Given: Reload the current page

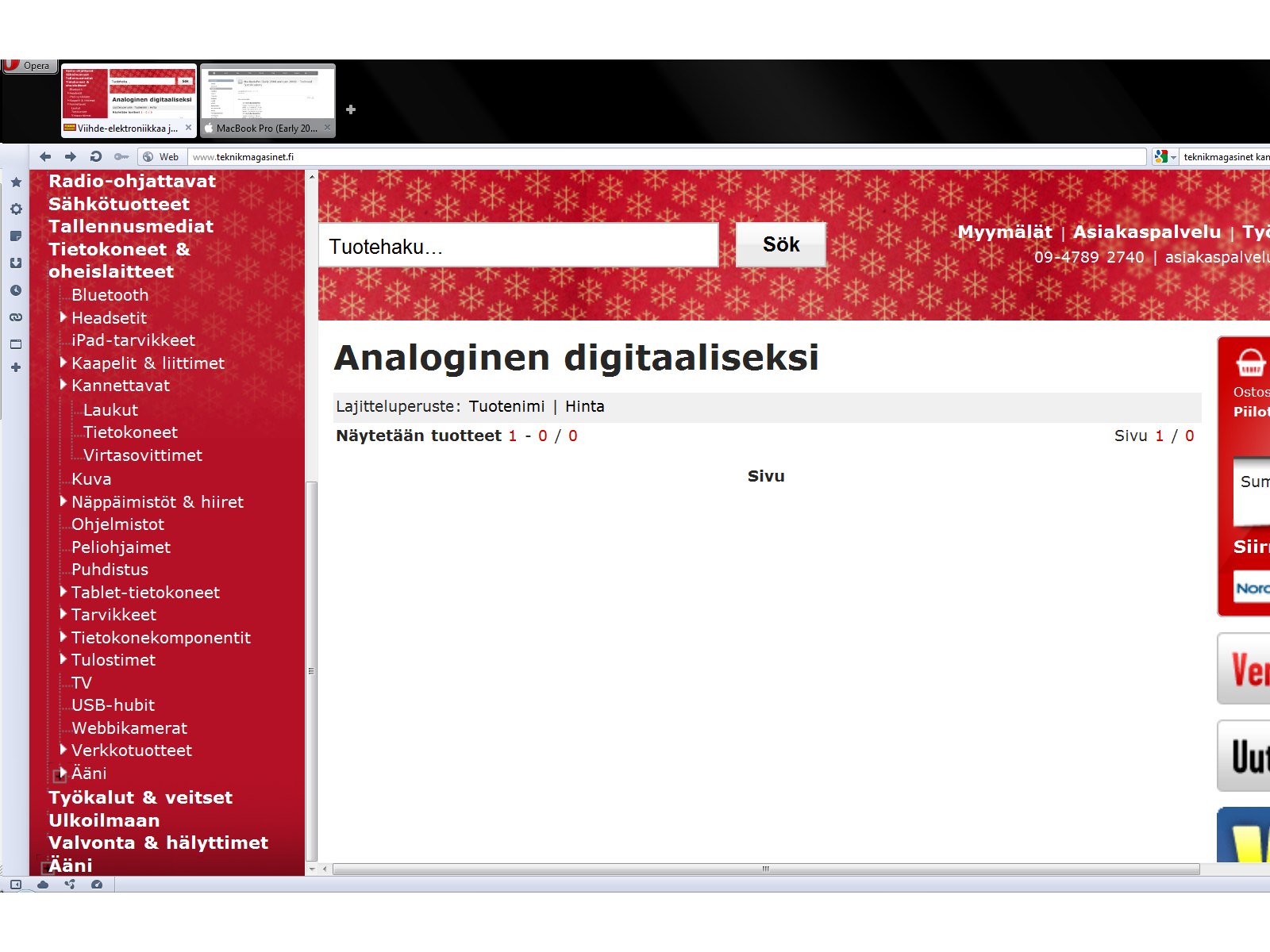Looking at the screenshot, I should [x=96, y=156].
